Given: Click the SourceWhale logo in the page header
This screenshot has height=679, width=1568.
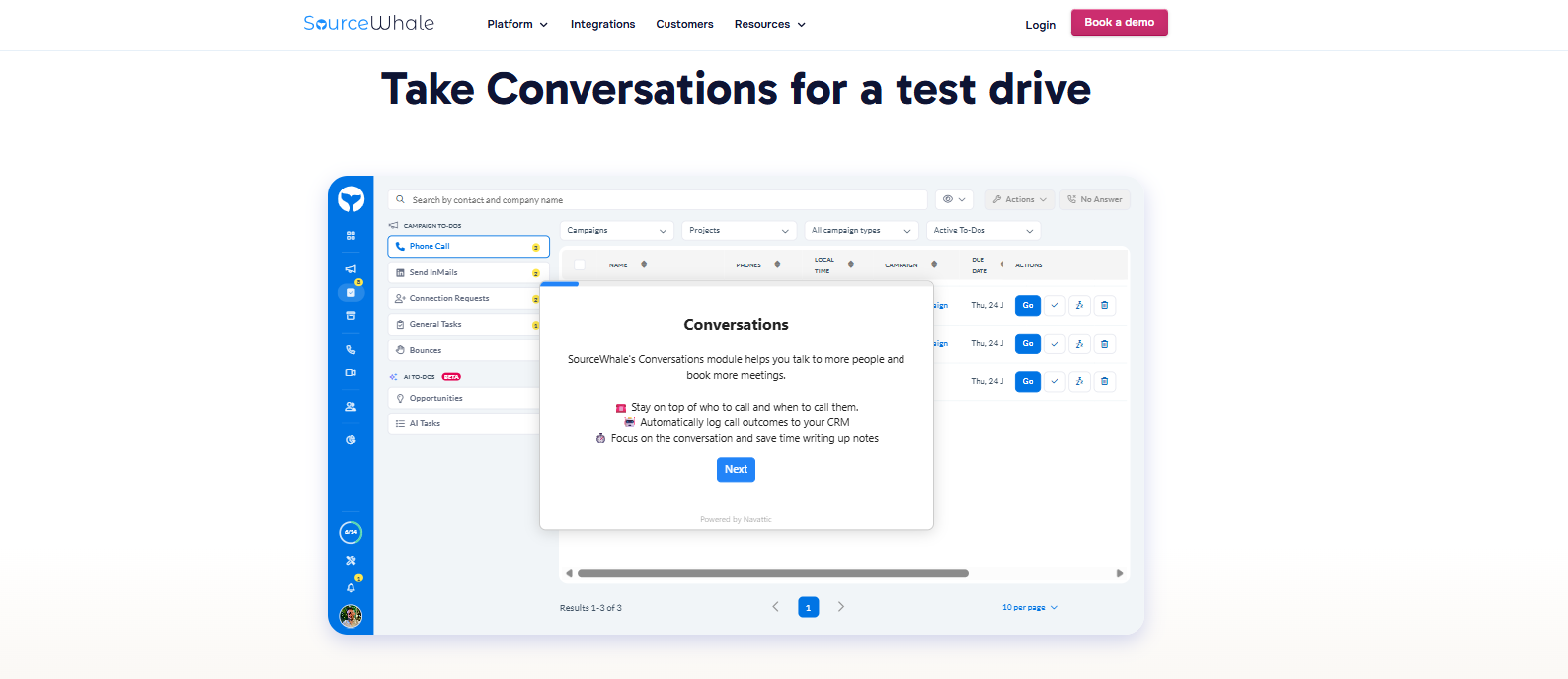Looking at the screenshot, I should tap(368, 23).
